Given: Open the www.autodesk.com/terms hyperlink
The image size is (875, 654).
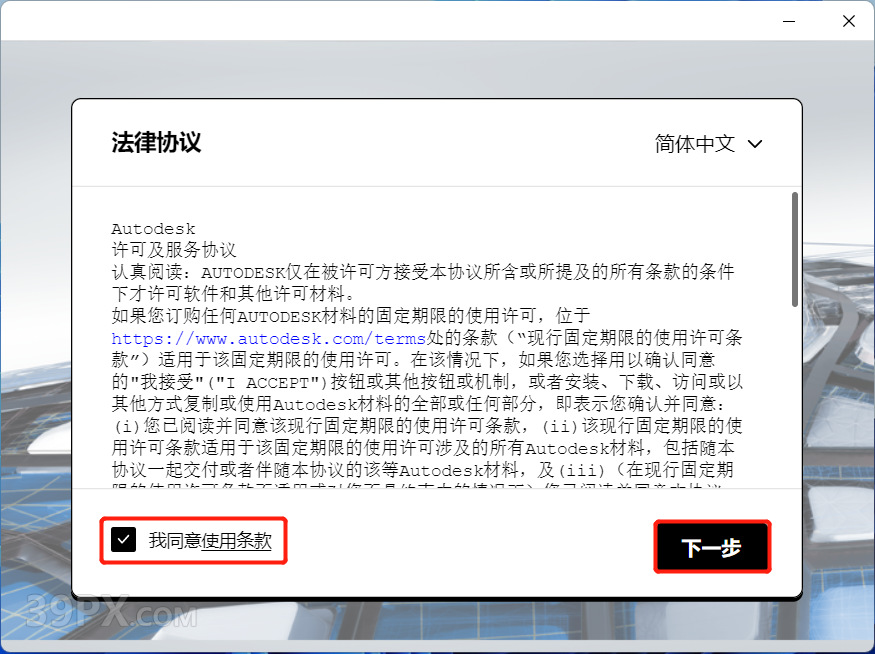Looking at the screenshot, I should click(268, 339).
